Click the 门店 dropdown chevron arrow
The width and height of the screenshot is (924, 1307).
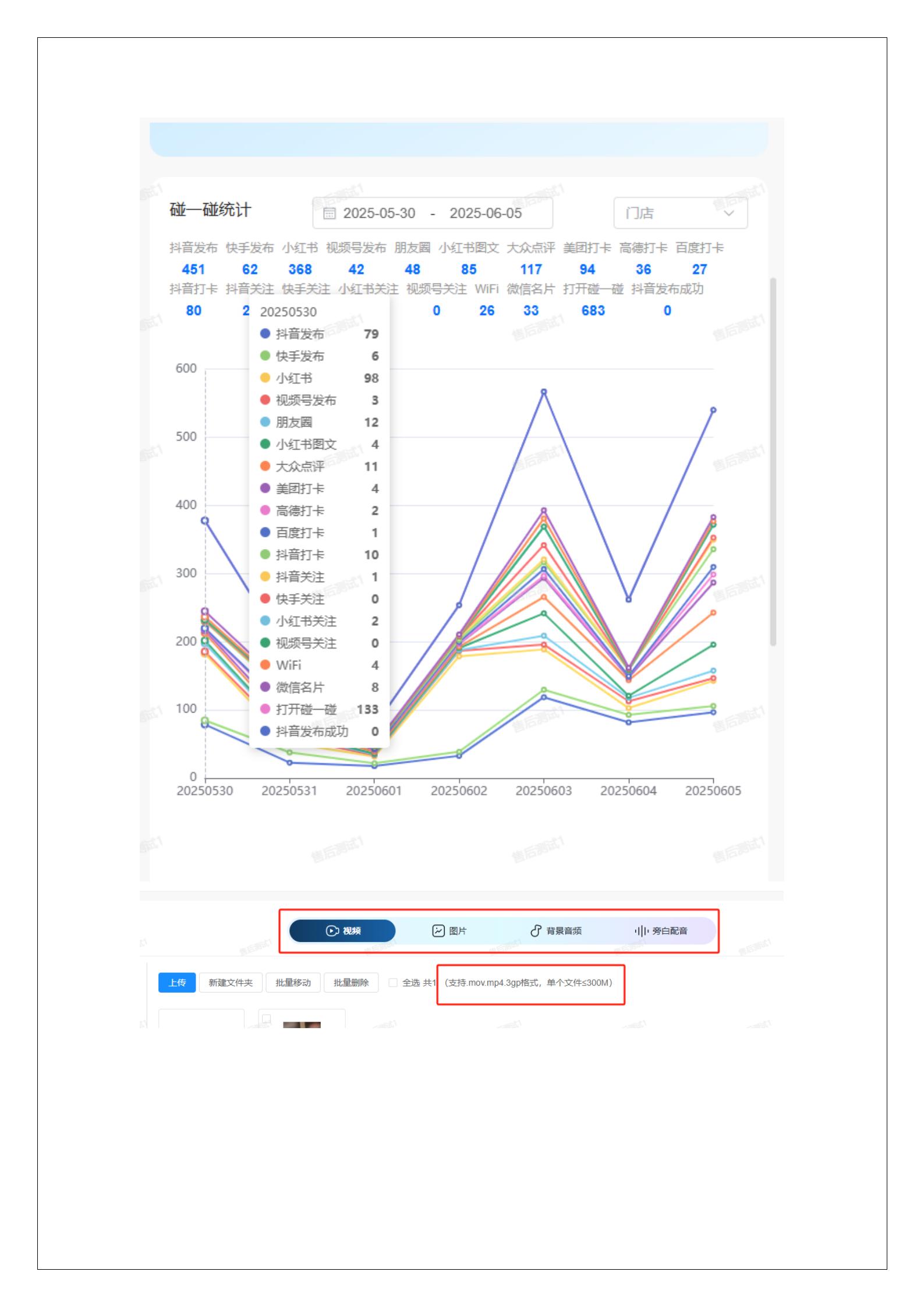click(728, 213)
